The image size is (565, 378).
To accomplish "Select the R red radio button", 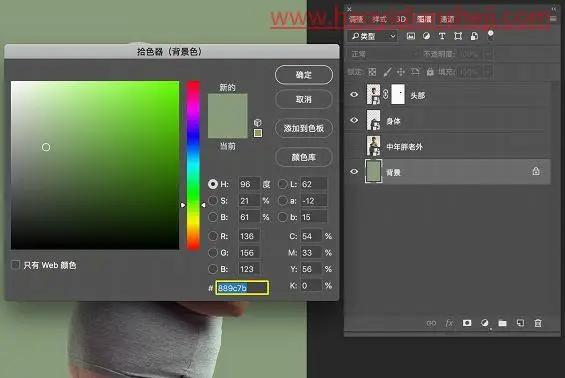I will [x=213, y=236].
